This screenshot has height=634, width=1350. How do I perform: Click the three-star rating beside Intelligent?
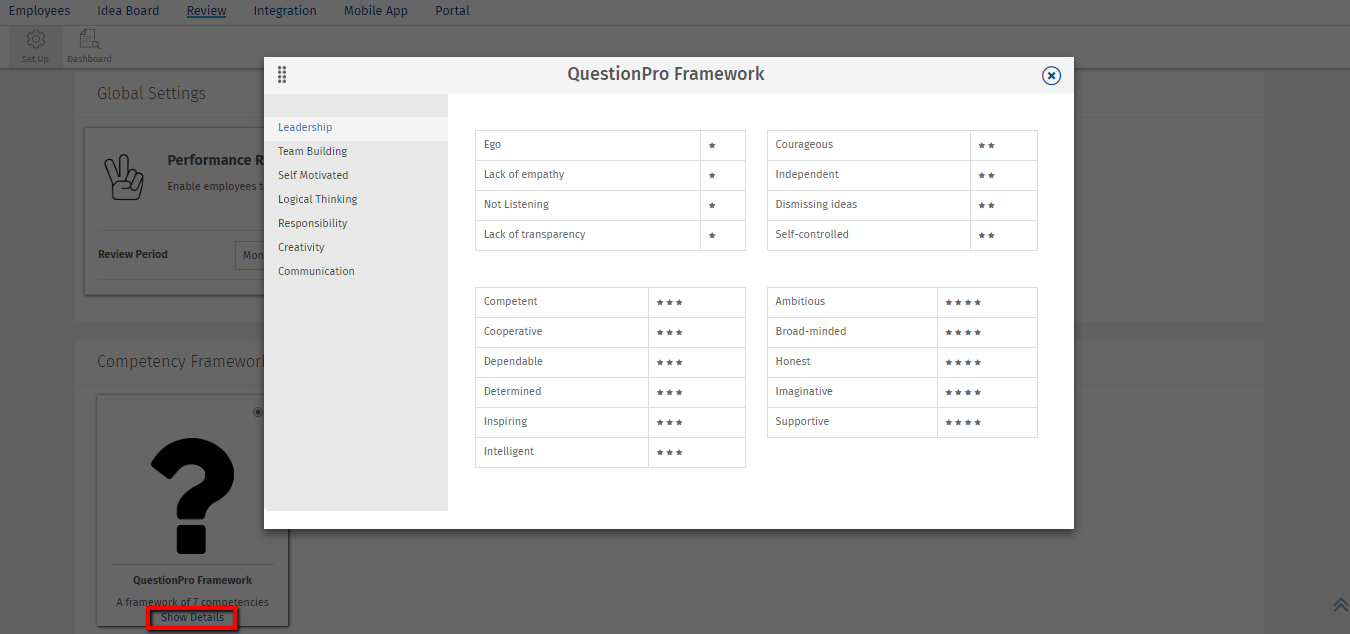[x=670, y=453]
